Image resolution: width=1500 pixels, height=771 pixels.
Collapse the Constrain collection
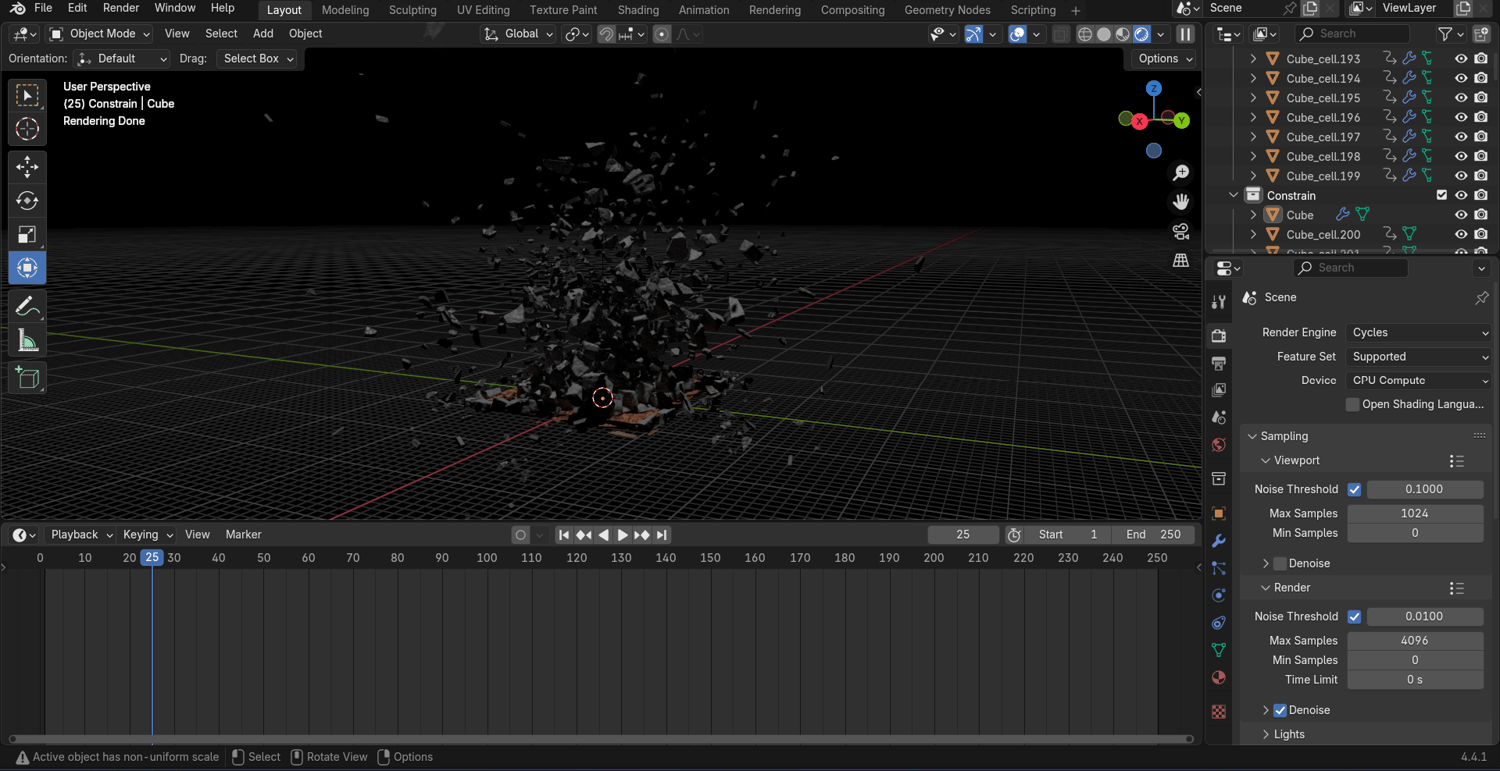[x=1234, y=195]
